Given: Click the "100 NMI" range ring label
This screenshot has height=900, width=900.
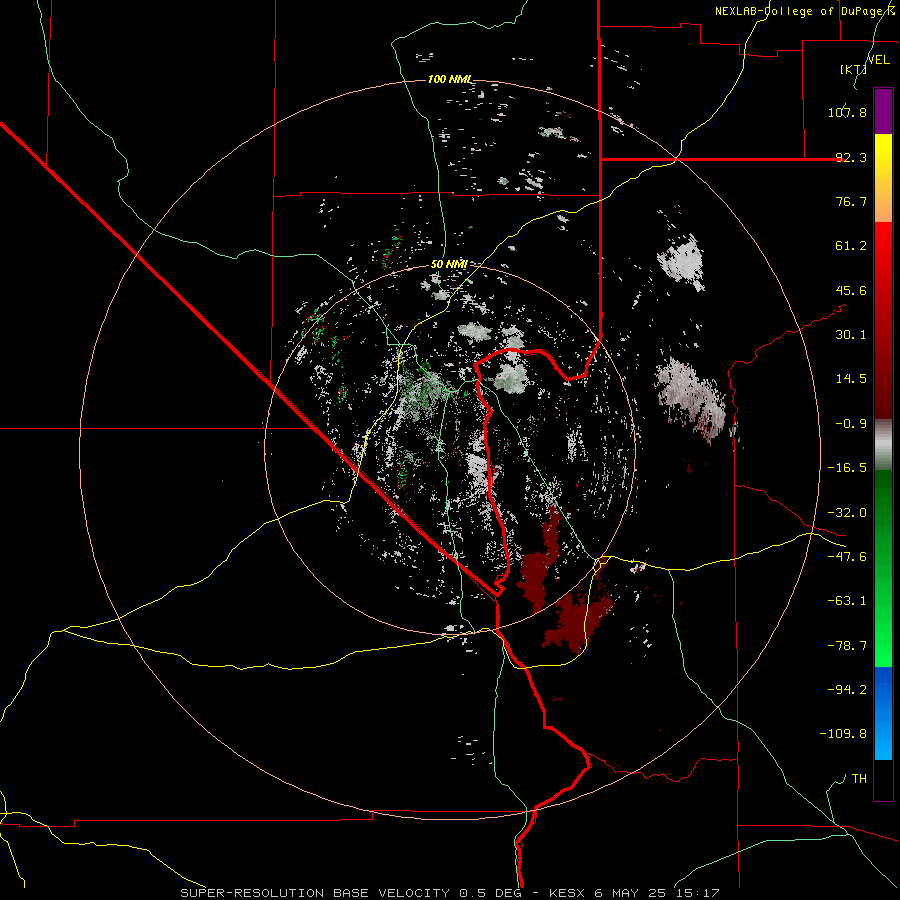Looking at the screenshot, I should [450, 79].
